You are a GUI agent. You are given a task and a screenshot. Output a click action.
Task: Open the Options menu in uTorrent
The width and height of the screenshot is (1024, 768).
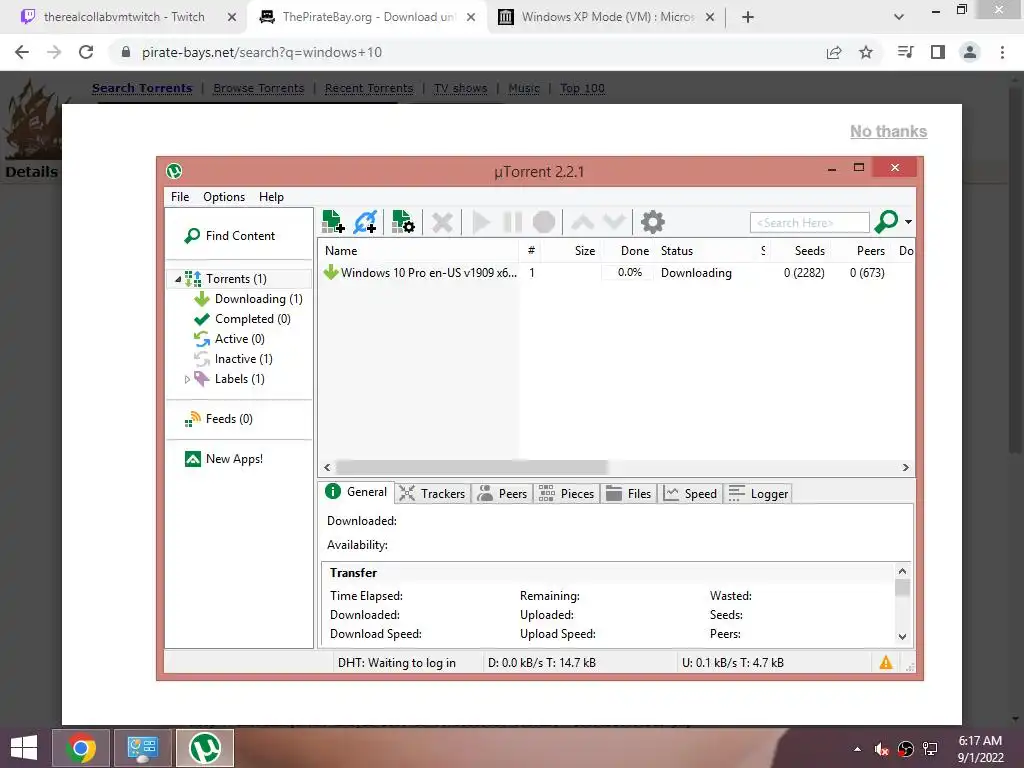tap(224, 197)
